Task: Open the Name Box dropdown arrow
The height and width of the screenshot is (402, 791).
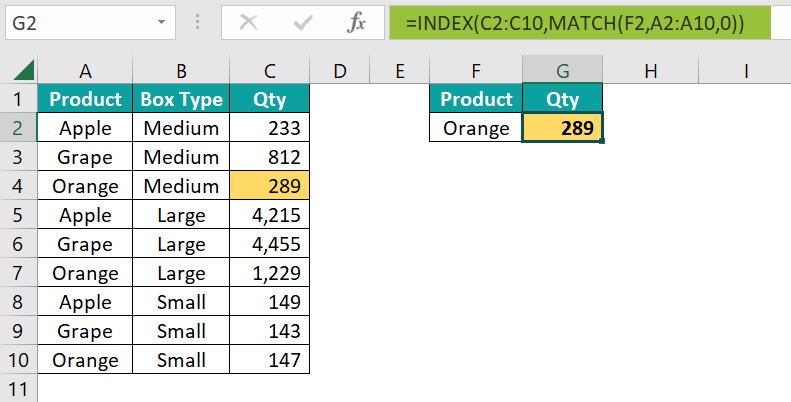Action: coord(161,22)
